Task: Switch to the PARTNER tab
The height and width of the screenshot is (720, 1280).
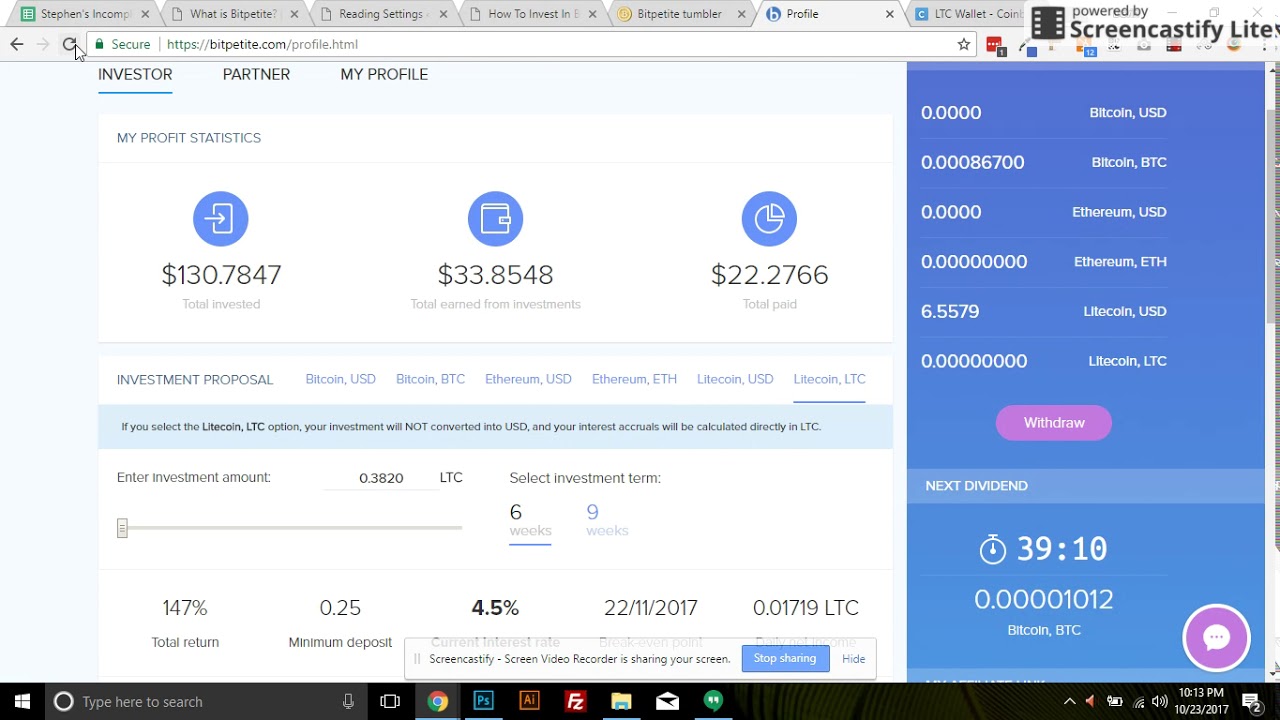Action: [x=256, y=74]
